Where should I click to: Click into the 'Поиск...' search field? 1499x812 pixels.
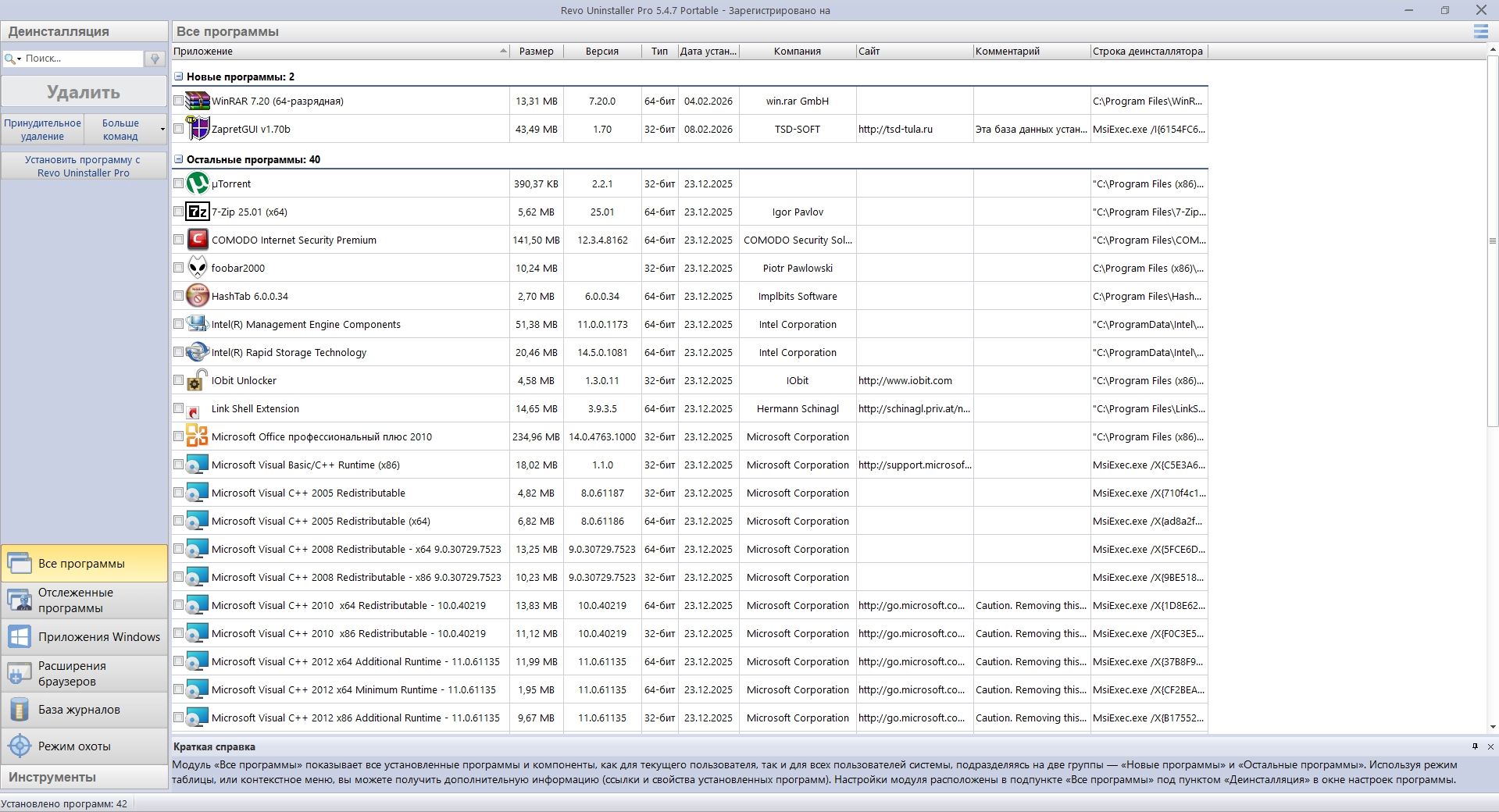pyautogui.click(x=82, y=59)
